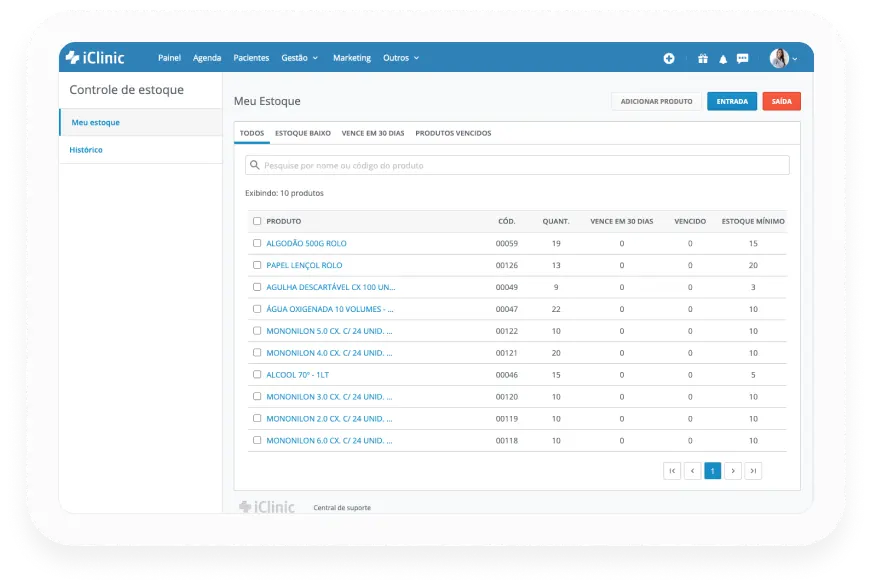872x583 pixels.
Task: Open the Painel menu item
Action: coord(169,58)
